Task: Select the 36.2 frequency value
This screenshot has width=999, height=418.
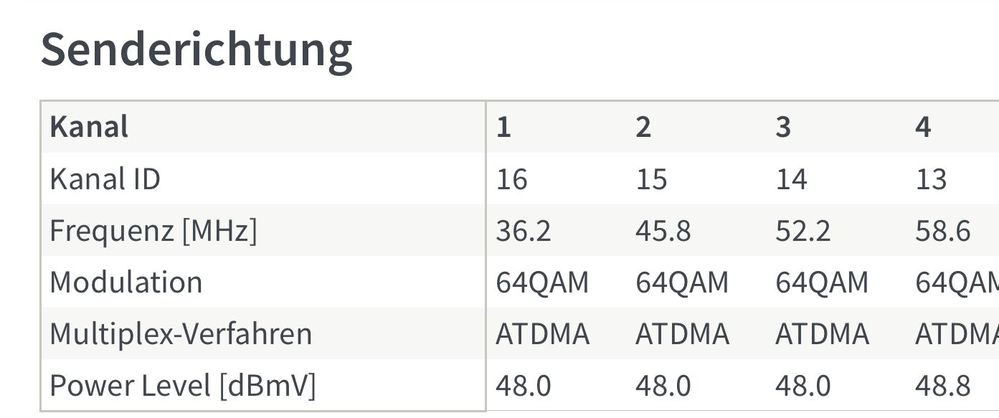Action: click(x=523, y=231)
